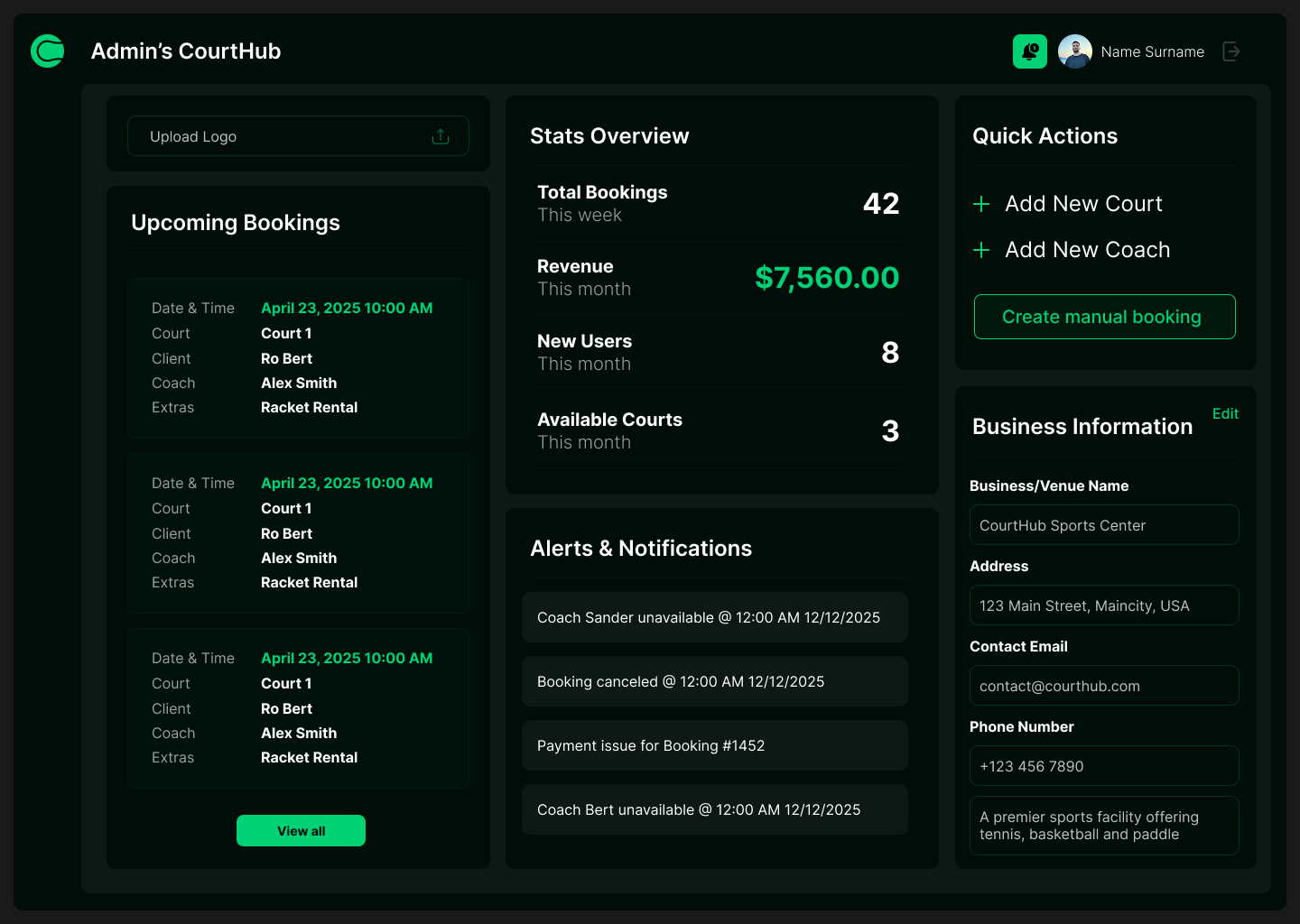Click the Stats Overview heading
This screenshot has width=1300, height=924.
[609, 136]
